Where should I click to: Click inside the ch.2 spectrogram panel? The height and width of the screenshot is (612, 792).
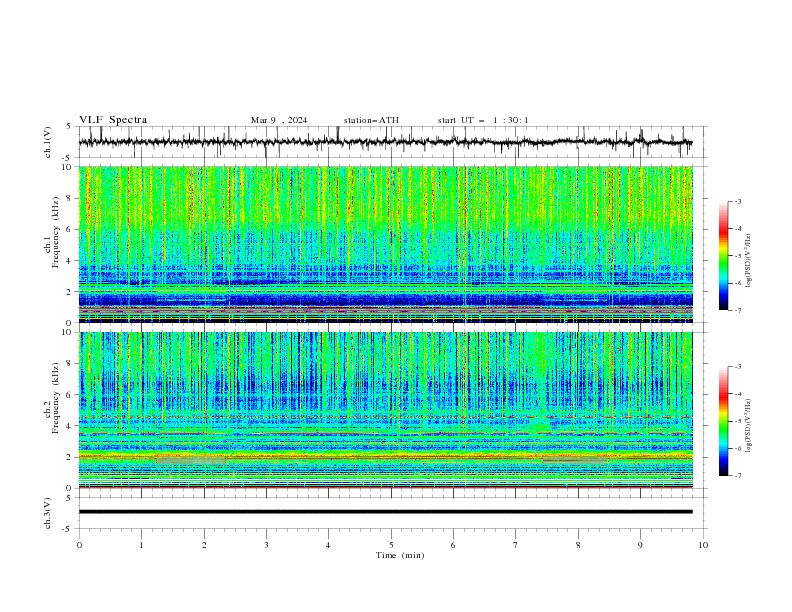385,410
